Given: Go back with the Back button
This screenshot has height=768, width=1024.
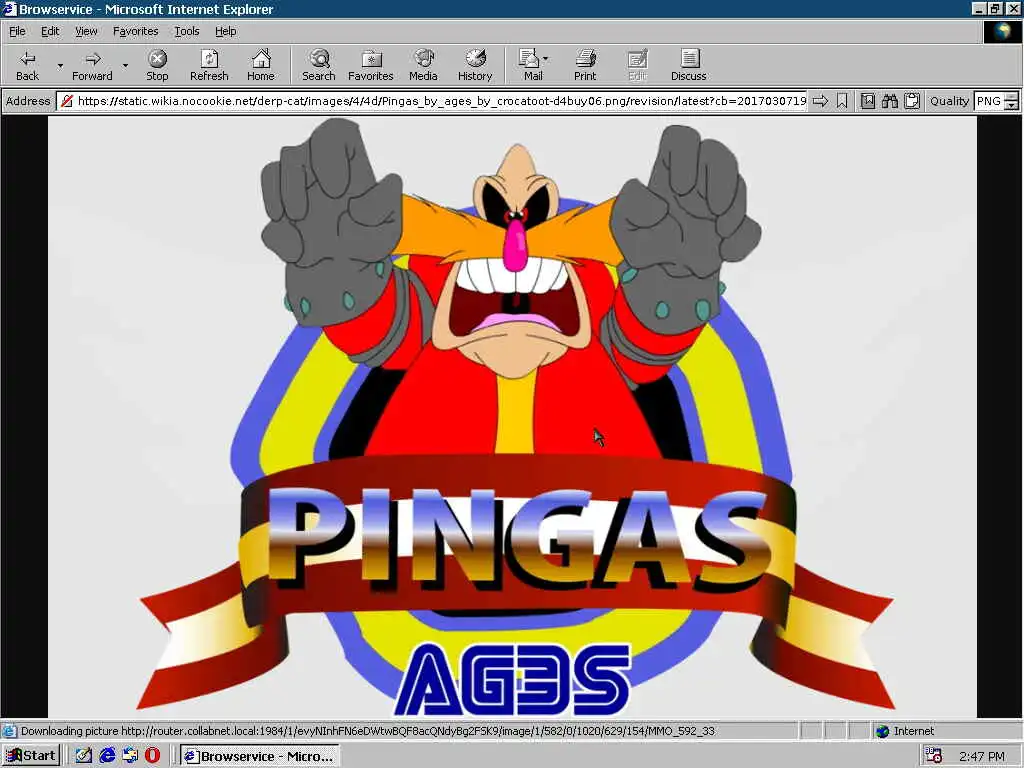Looking at the screenshot, I should (27, 65).
